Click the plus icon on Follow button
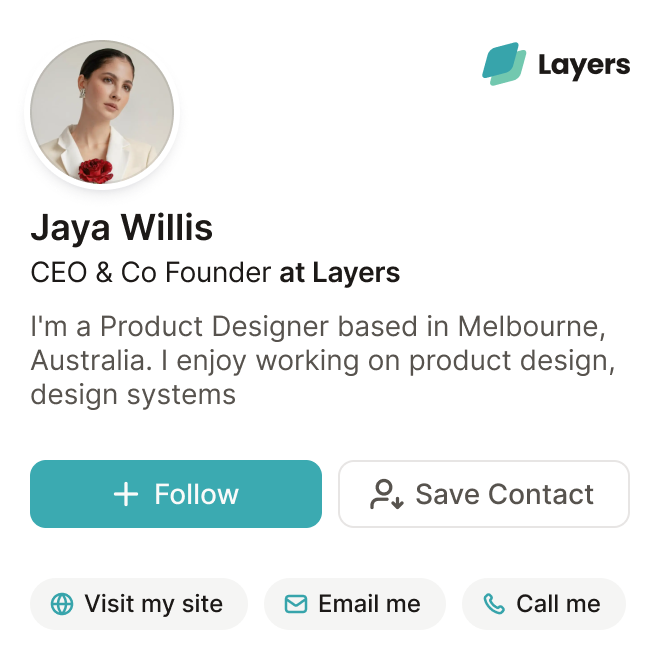The width and height of the screenshot is (660, 670). click(126, 494)
